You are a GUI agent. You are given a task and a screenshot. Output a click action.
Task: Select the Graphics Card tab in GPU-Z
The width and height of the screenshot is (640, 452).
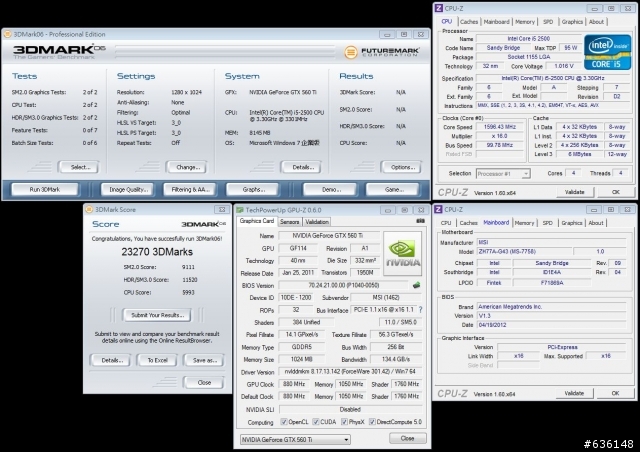pos(256,221)
